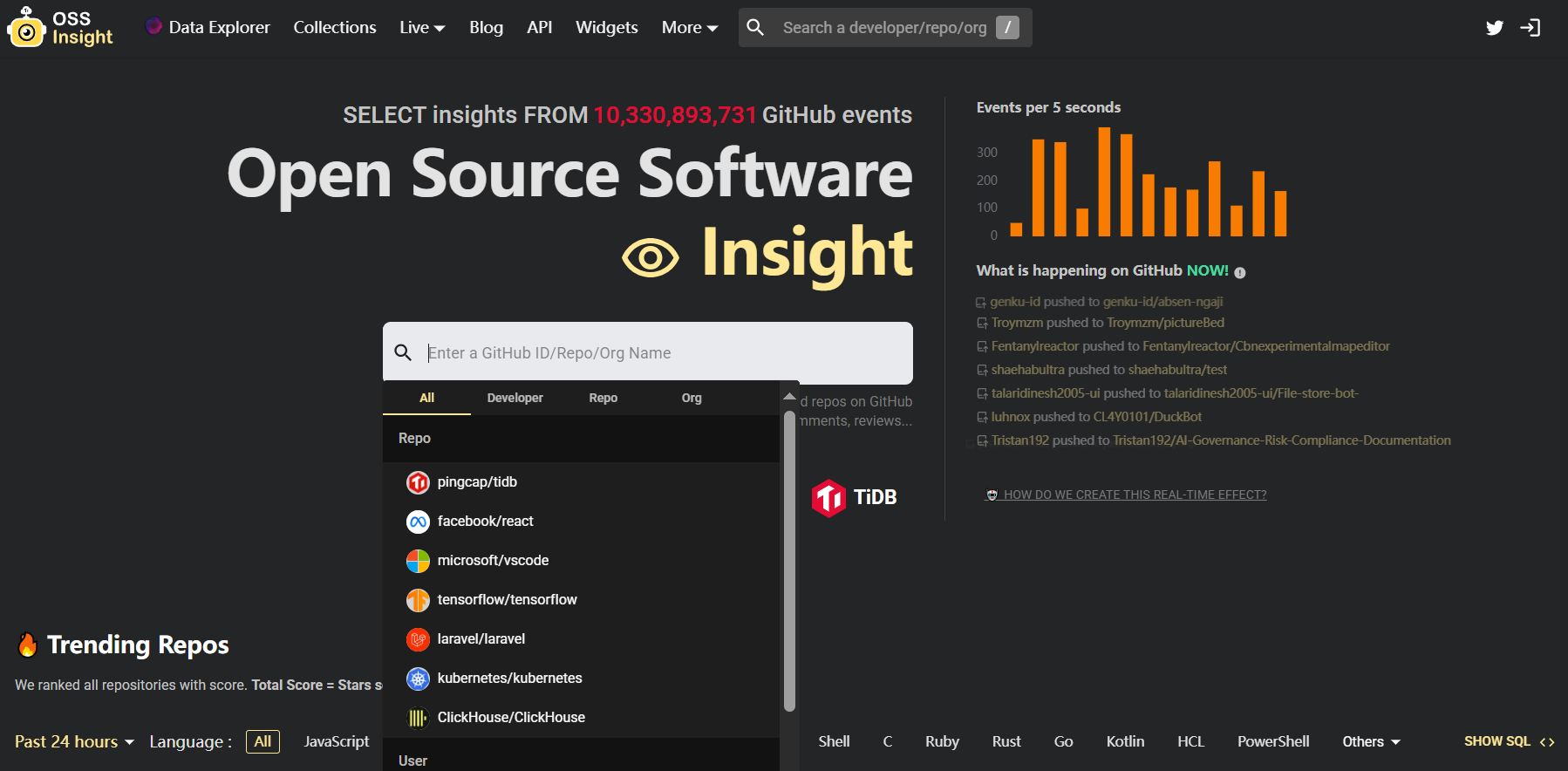Switch to the Repo search tab

pyautogui.click(x=603, y=398)
